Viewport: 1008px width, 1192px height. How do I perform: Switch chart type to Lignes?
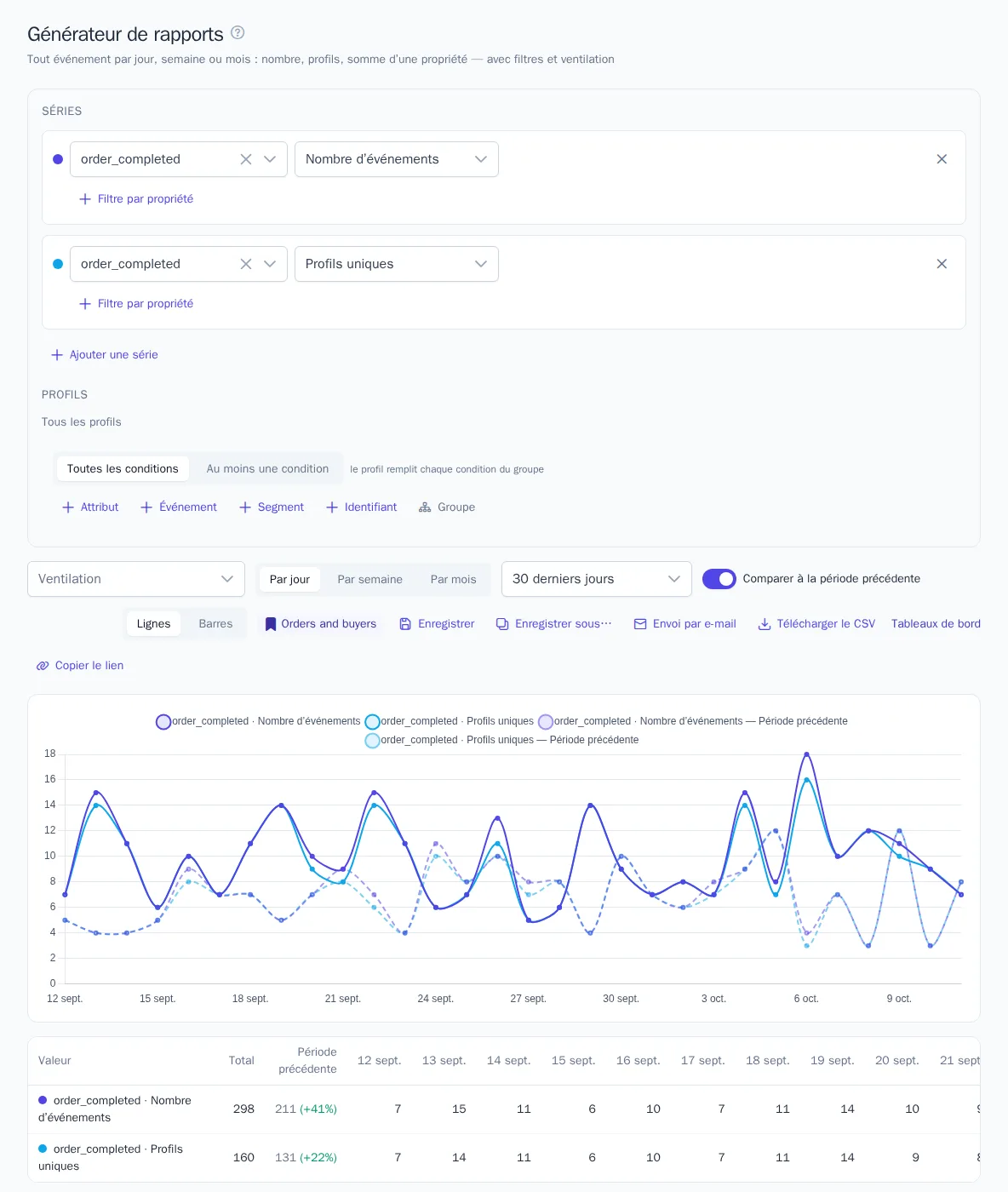(153, 624)
